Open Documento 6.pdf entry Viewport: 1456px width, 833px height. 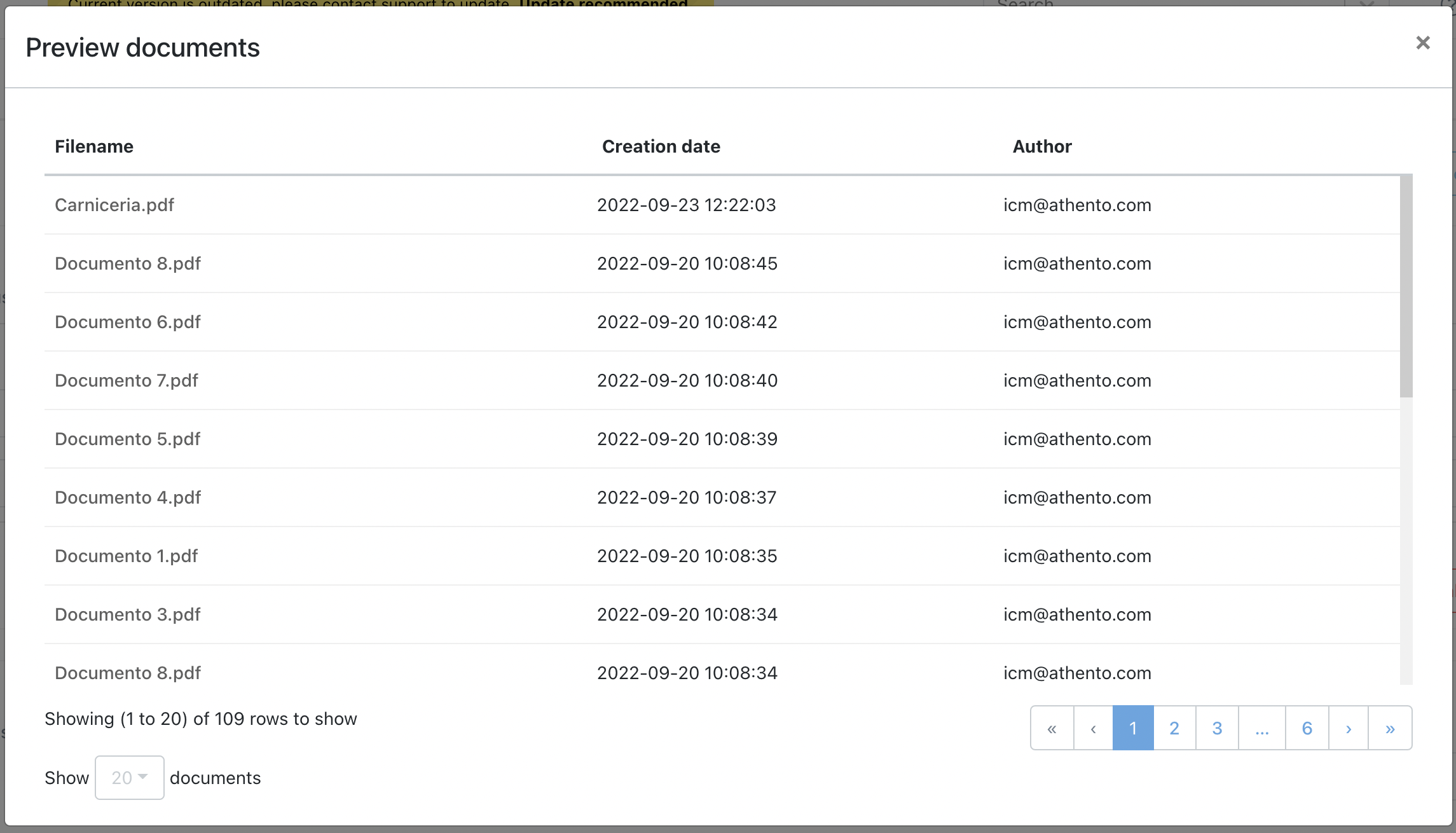(128, 322)
